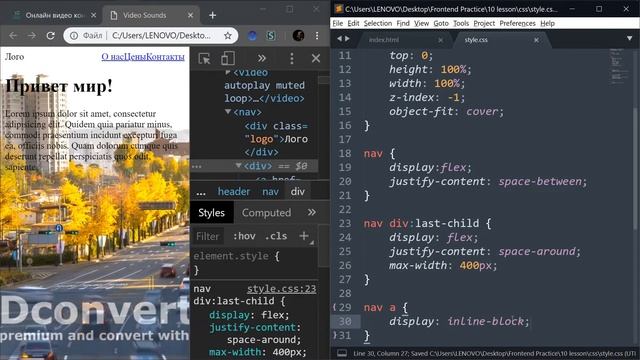
Task: Edit the display: flex declaration
Action: 249,315
